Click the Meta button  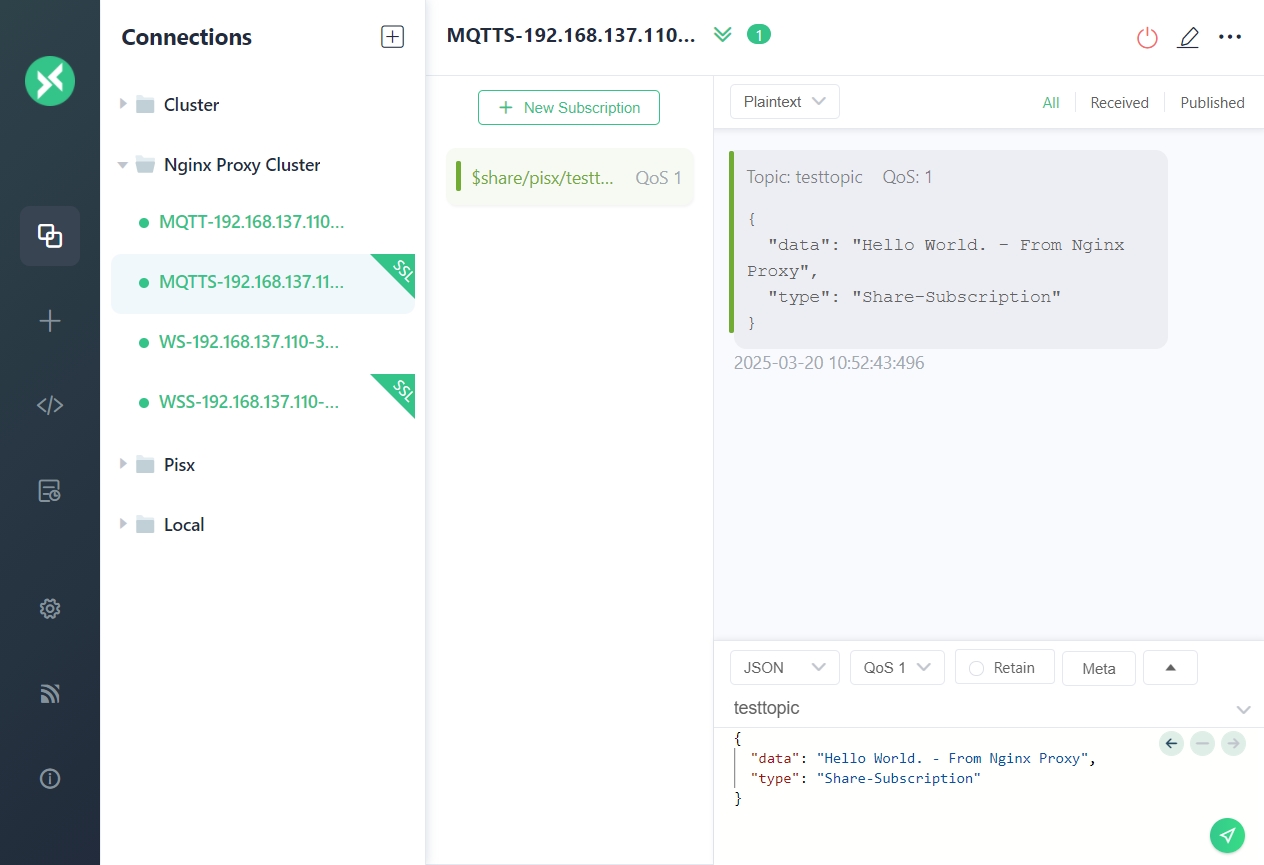click(1098, 669)
